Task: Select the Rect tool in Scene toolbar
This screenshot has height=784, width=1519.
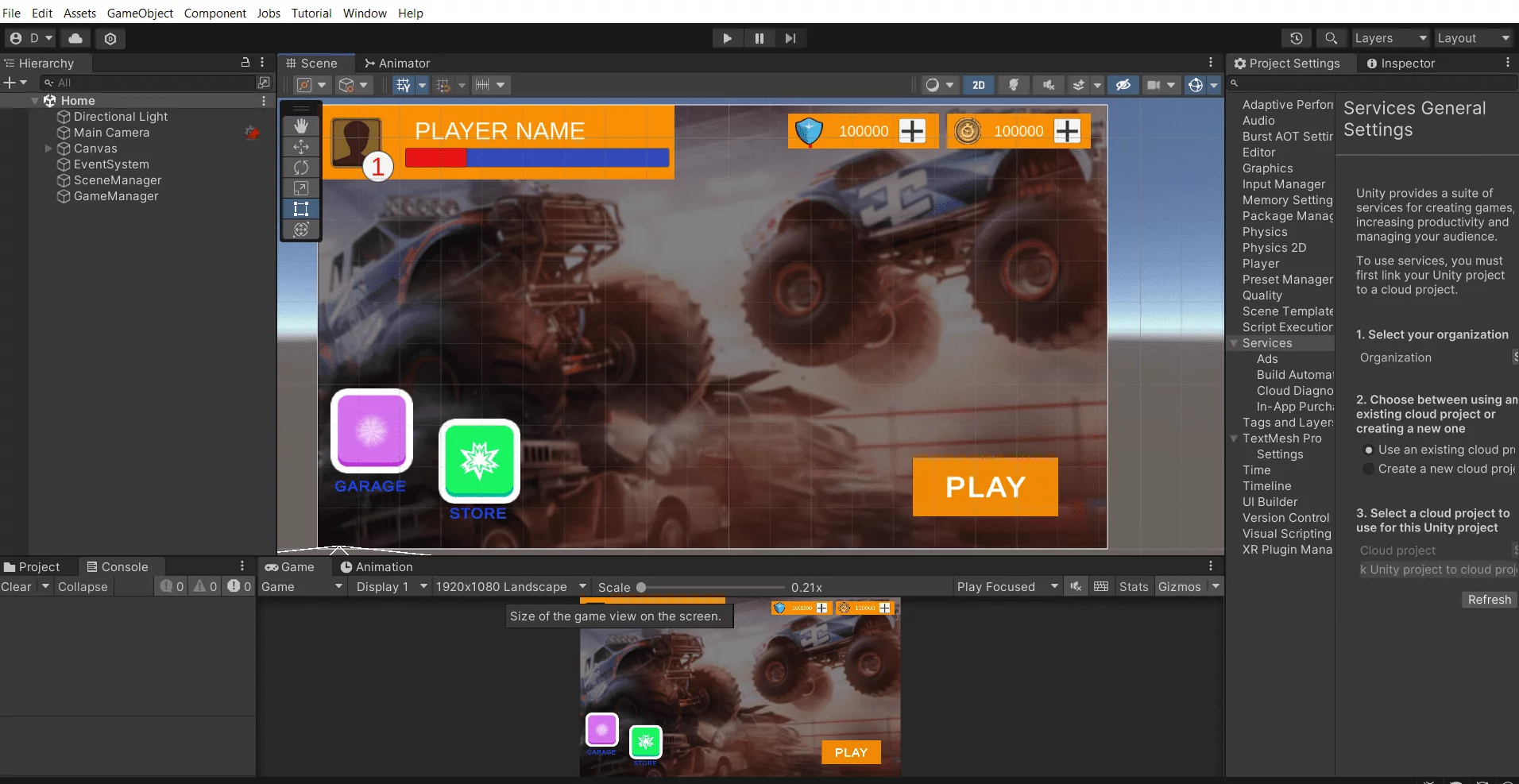Action: click(301, 209)
